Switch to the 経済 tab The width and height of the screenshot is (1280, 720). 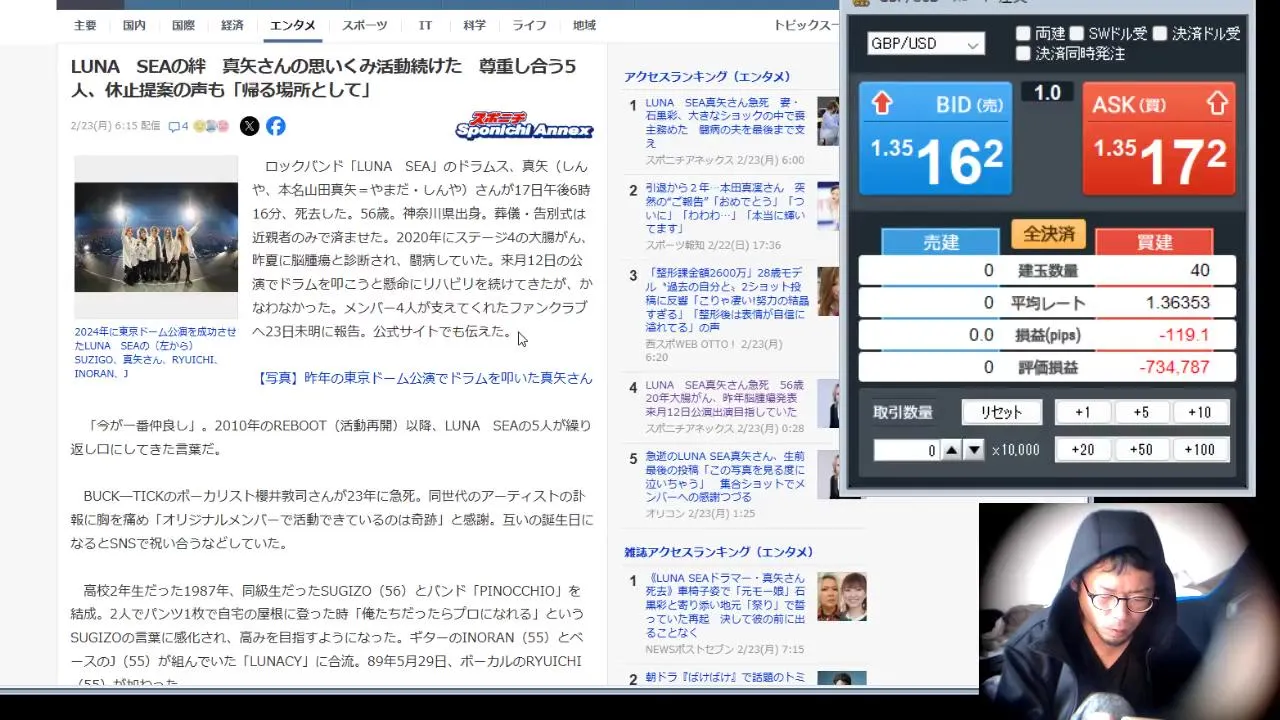(x=232, y=25)
